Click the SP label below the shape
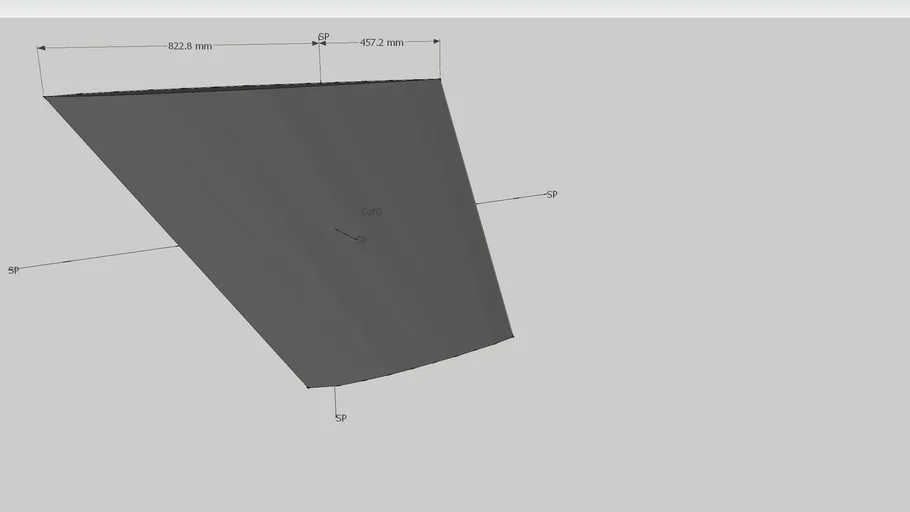 [x=341, y=418]
